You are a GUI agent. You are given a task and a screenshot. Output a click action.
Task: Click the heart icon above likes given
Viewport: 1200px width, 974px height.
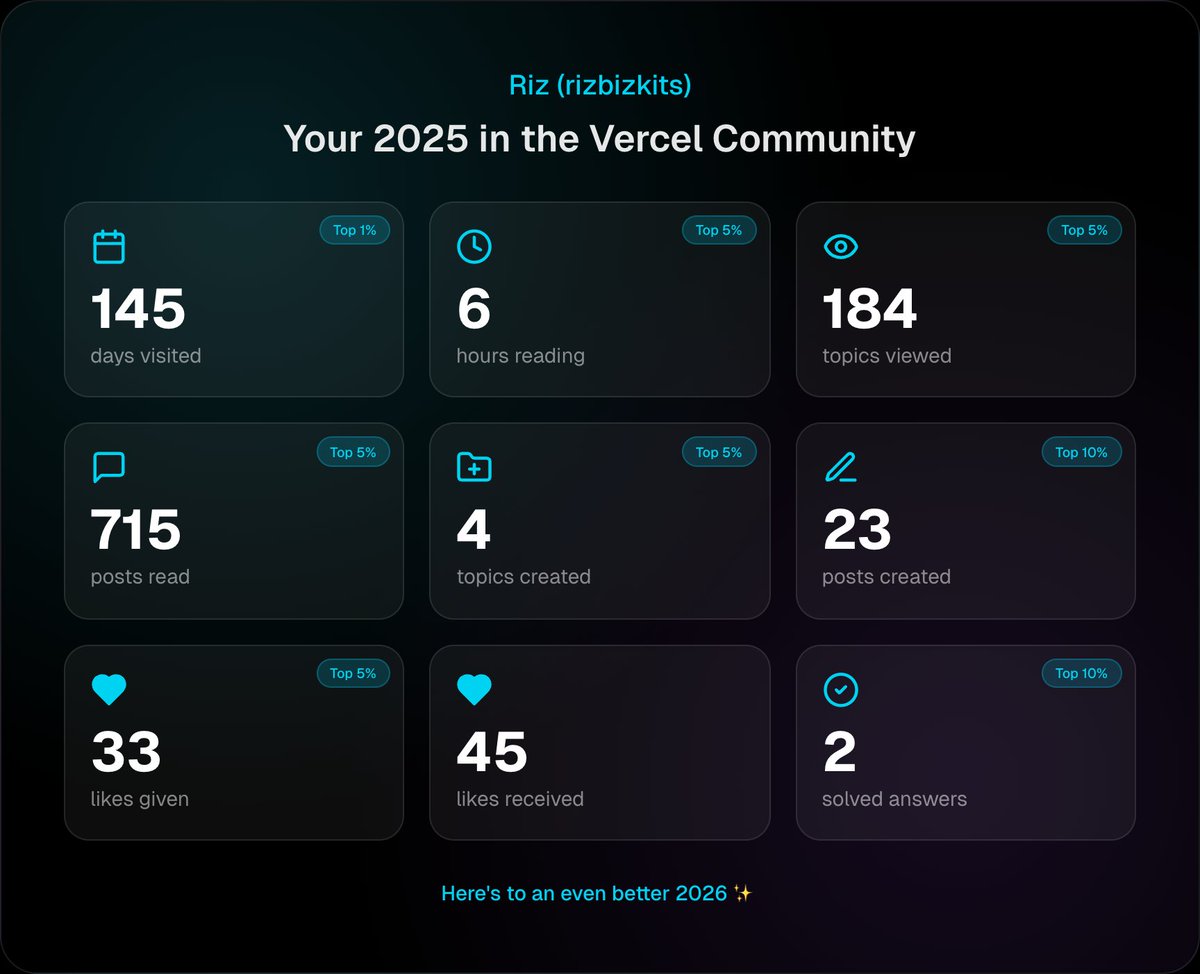point(109,689)
